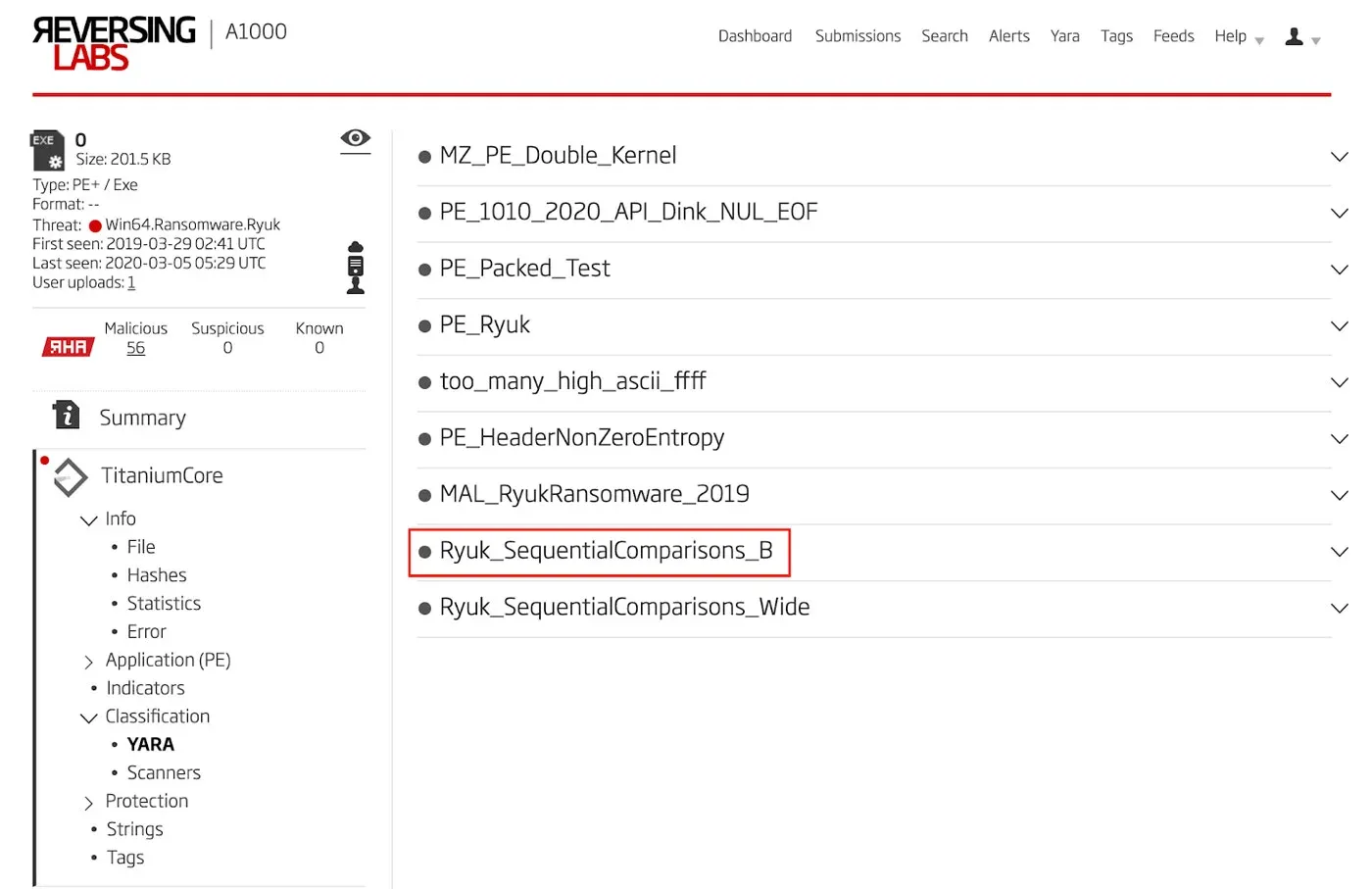Image resolution: width=1372 pixels, height=889 pixels.
Task: Open the user account profile icon
Action: [1295, 37]
